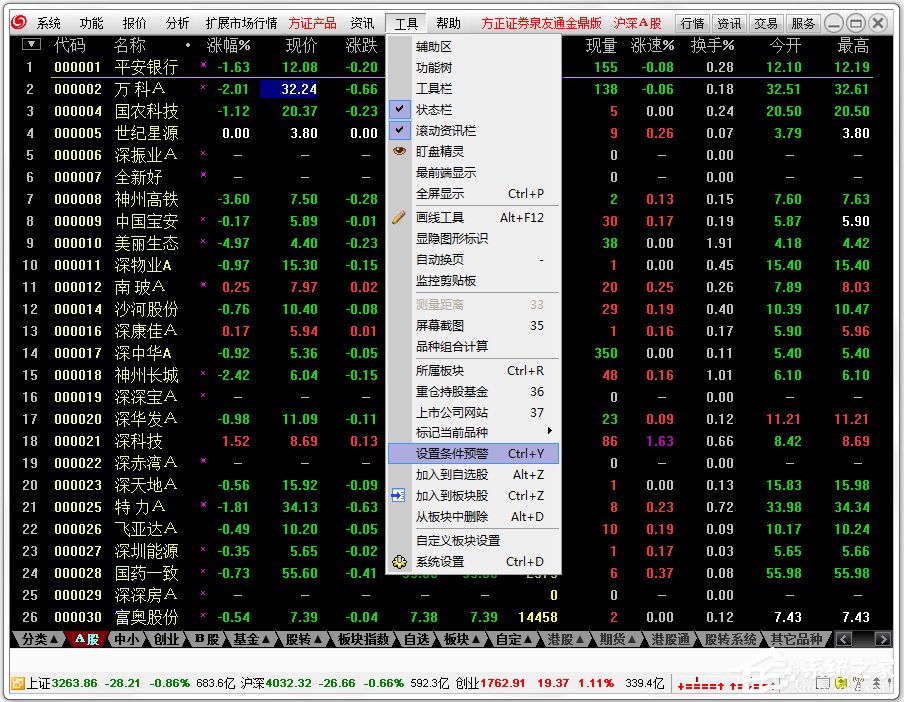This screenshot has width=904, height=702.
Task: Click the magenta mark on the 美丽生态 row
Action: click(x=203, y=241)
